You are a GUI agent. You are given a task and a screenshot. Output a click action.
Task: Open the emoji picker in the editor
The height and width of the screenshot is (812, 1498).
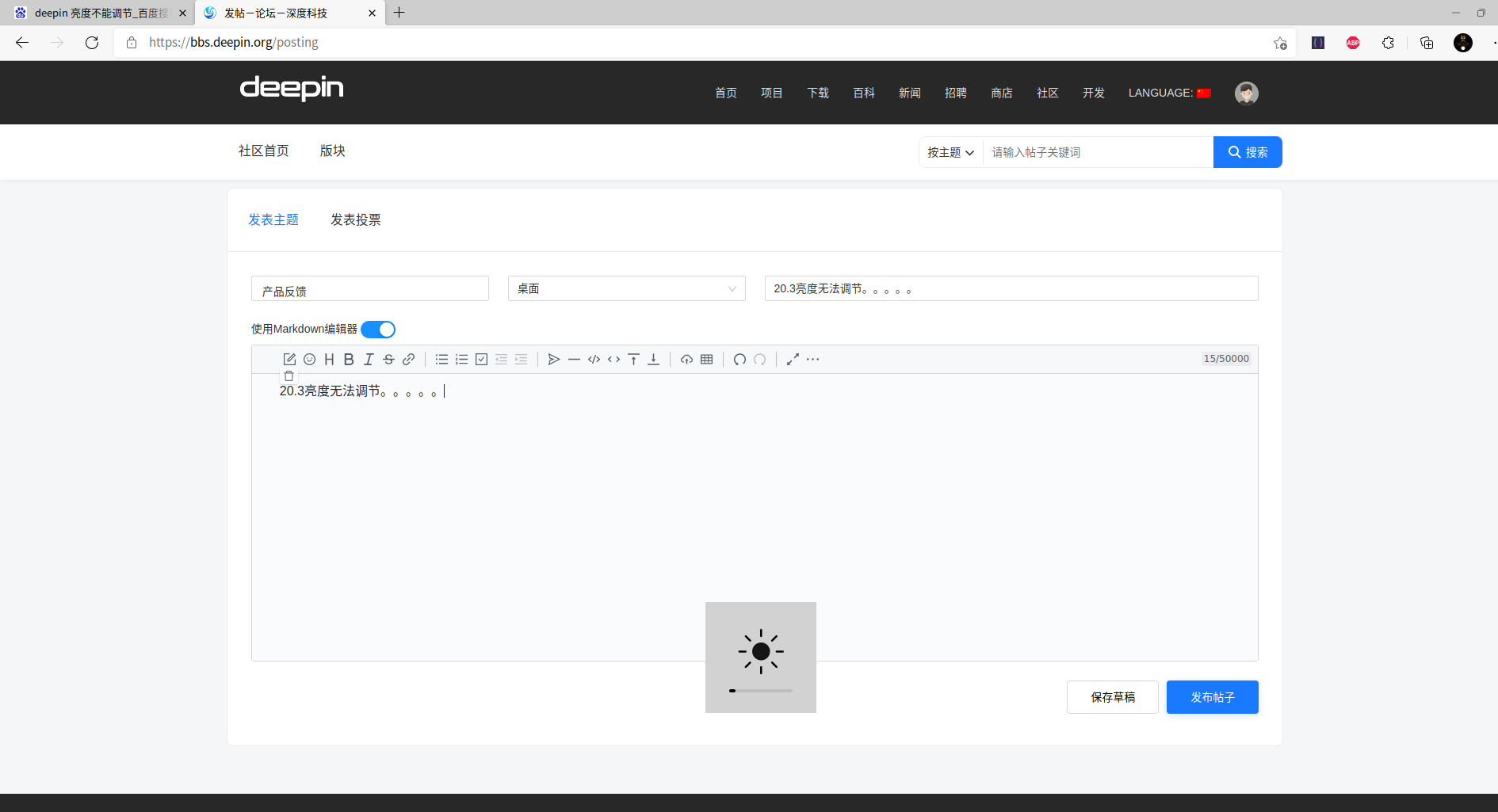click(x=309, y=360)
